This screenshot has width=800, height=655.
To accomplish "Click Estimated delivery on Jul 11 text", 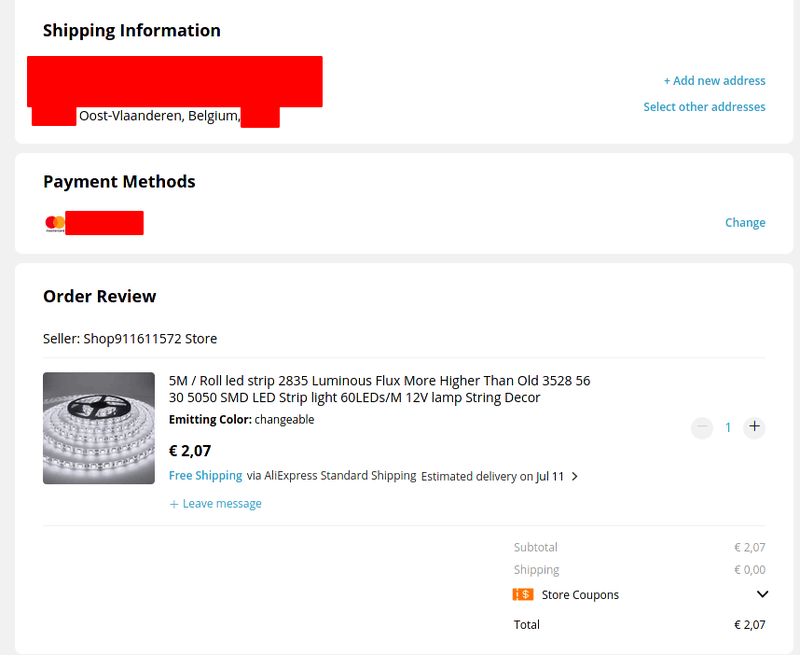I will [x=492, y=477].
